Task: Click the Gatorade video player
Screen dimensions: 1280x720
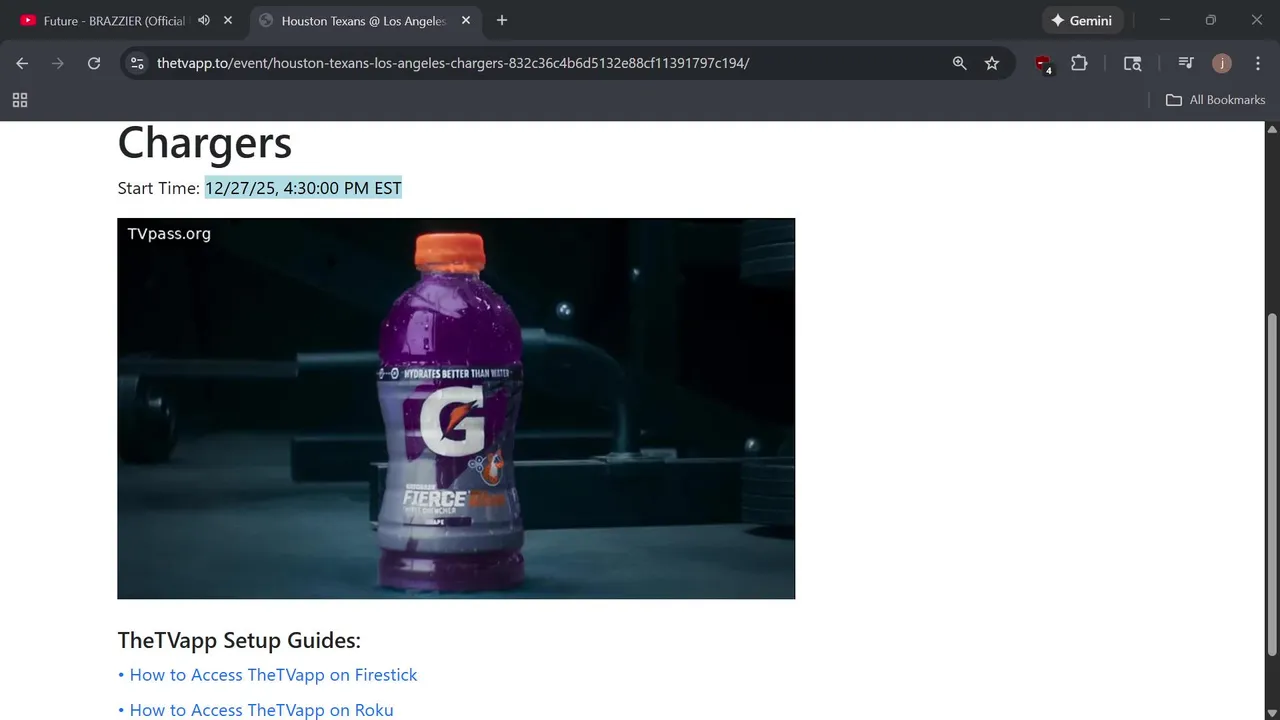Action: tap(456, 408)
